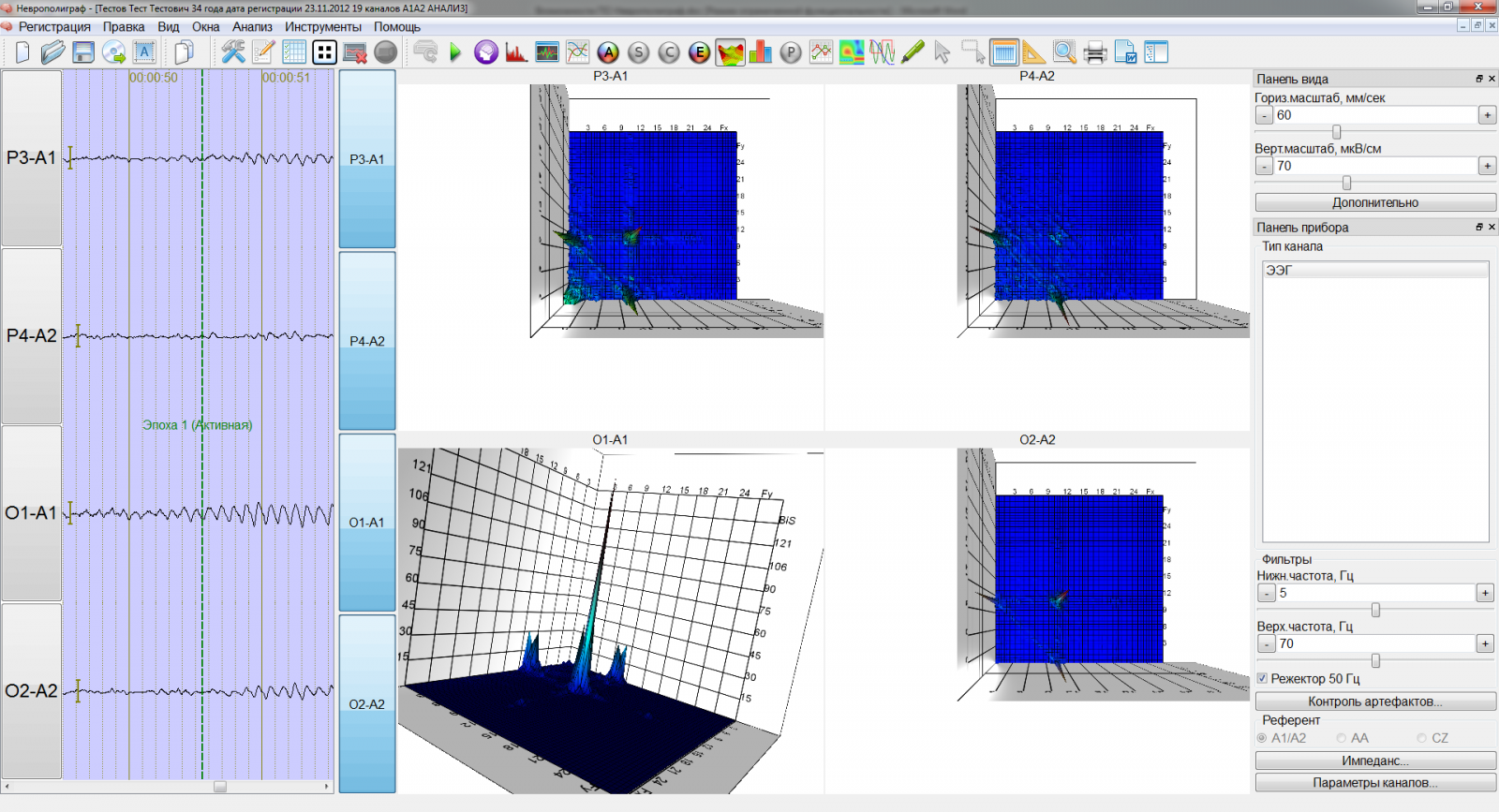Viewport: 1499px width, 812px height.
Task: Select the CZ reference radio button
Action: [1422, 738]
